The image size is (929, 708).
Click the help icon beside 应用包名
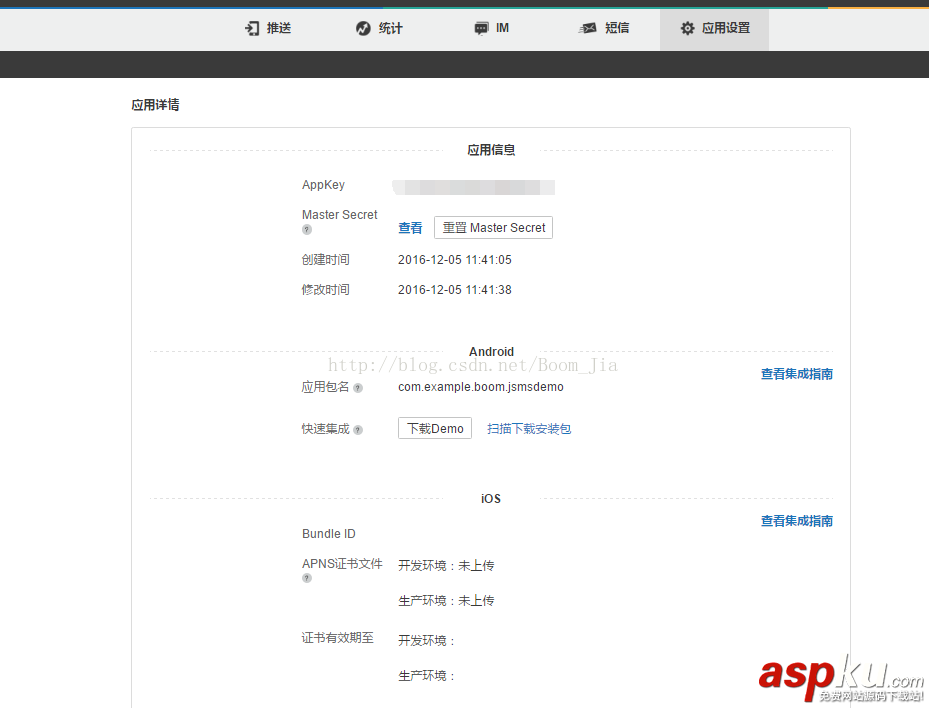click(x=358, y=388)
